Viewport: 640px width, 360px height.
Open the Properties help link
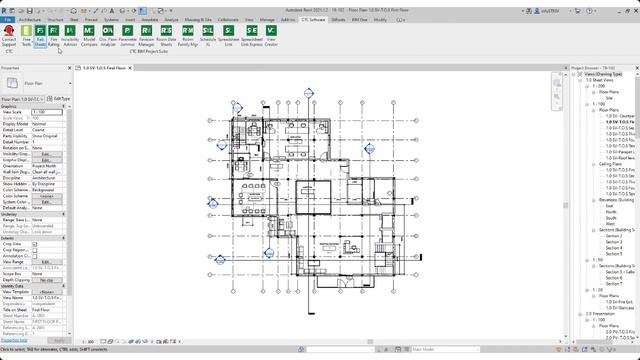tap(14, 340)
